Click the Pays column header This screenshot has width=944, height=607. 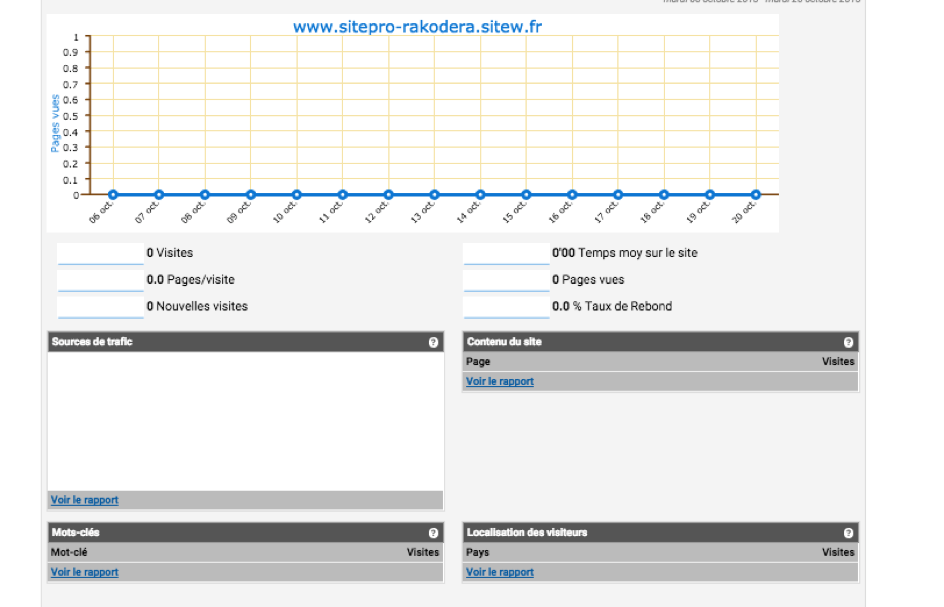[478, 552]
